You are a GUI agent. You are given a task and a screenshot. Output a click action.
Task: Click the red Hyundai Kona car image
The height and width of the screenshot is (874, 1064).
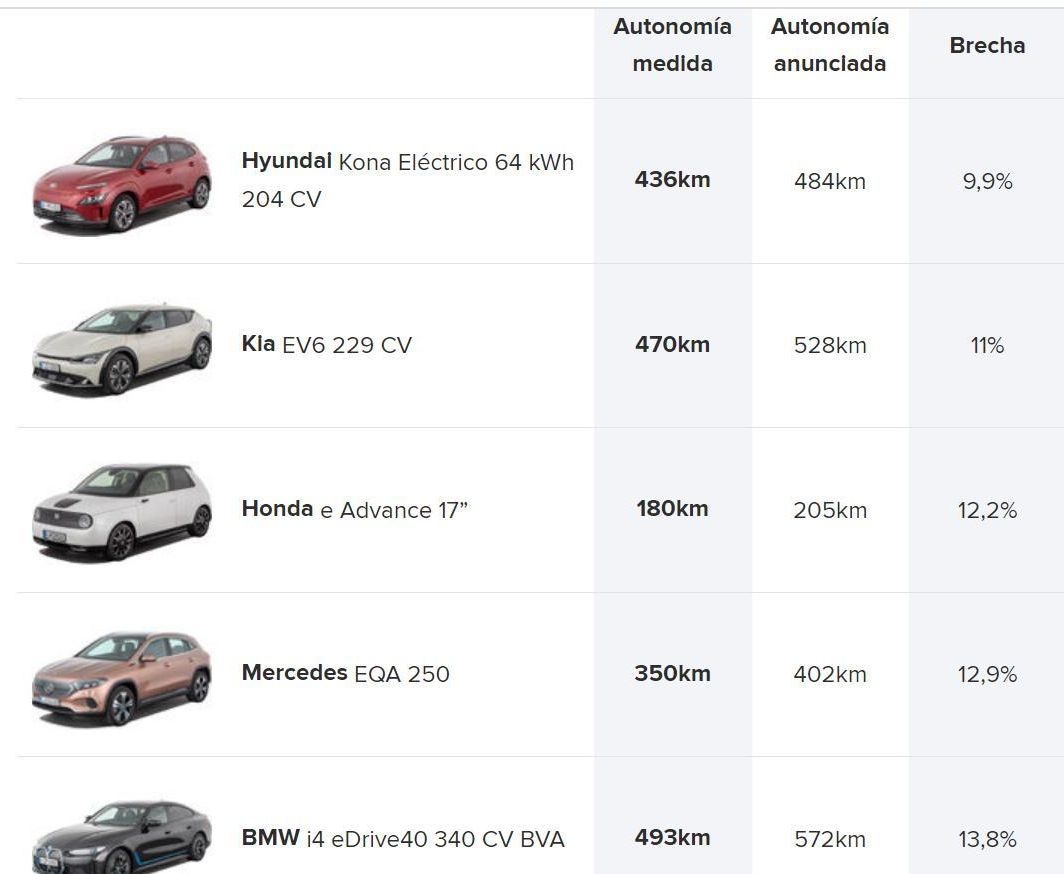(122, 182)
